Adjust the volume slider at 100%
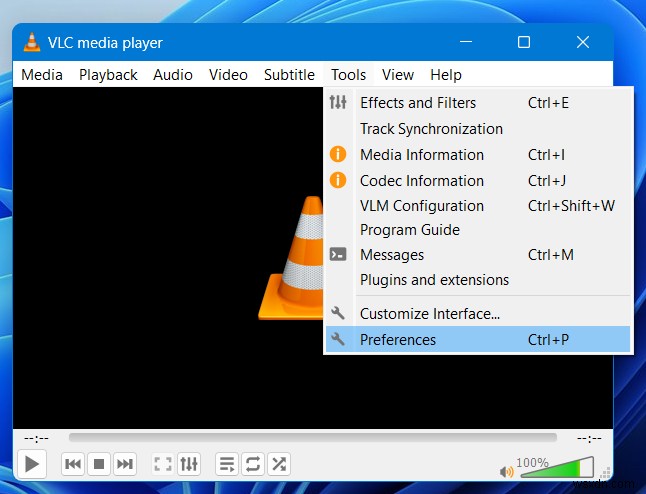This screenshot has height=494, width=646. pyautogui.click(x=557, y=468)
